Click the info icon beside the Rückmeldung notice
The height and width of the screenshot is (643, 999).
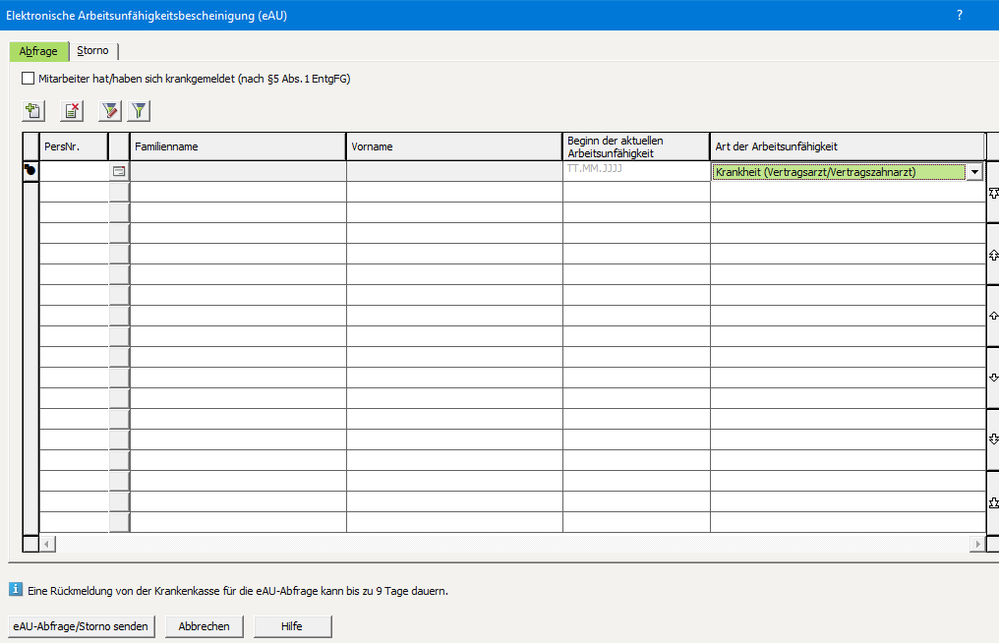pyautogui.click(x=15, y=590)
